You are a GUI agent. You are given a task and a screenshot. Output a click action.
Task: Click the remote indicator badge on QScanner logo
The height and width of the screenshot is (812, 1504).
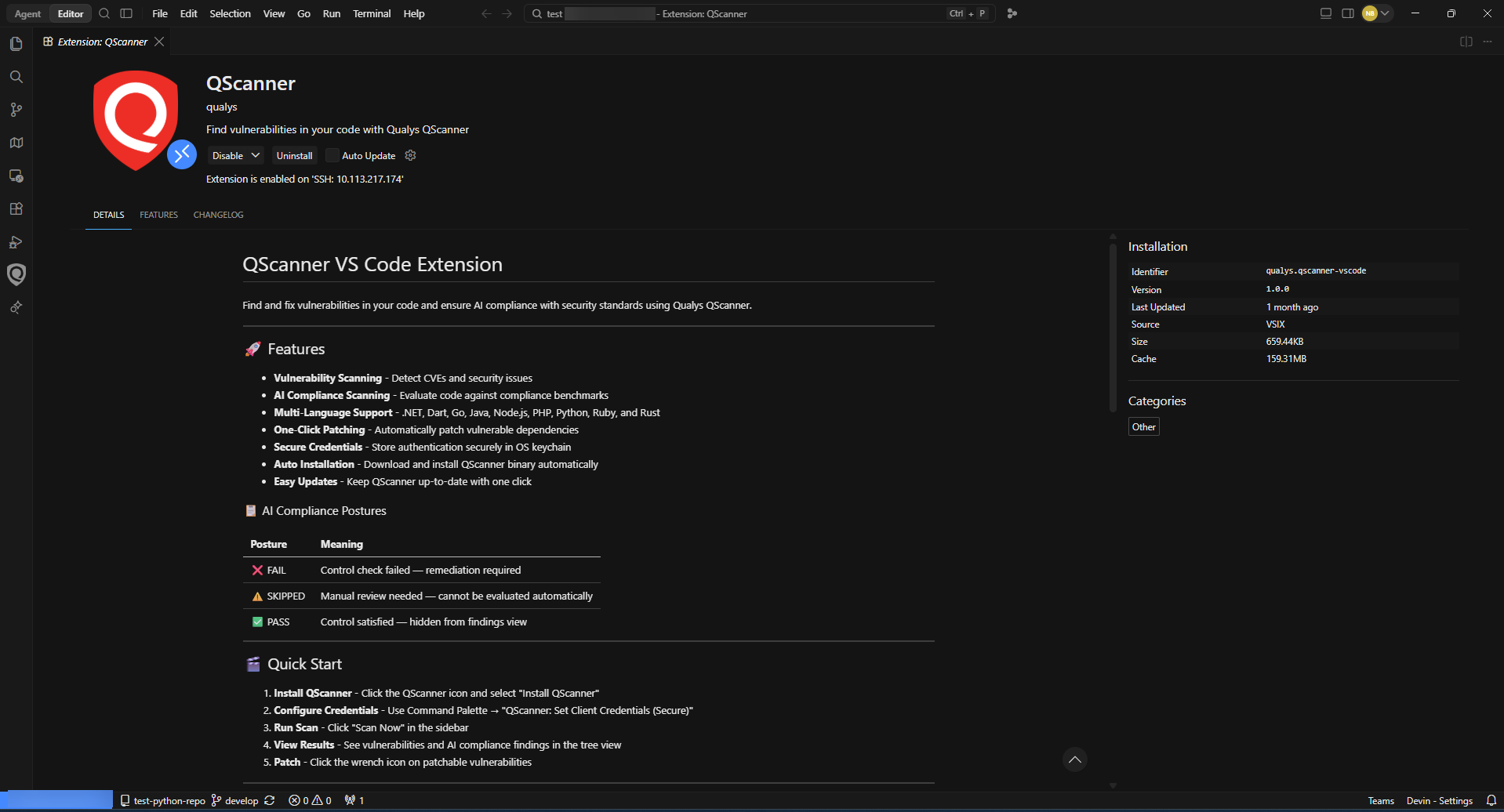coord(182,154)
